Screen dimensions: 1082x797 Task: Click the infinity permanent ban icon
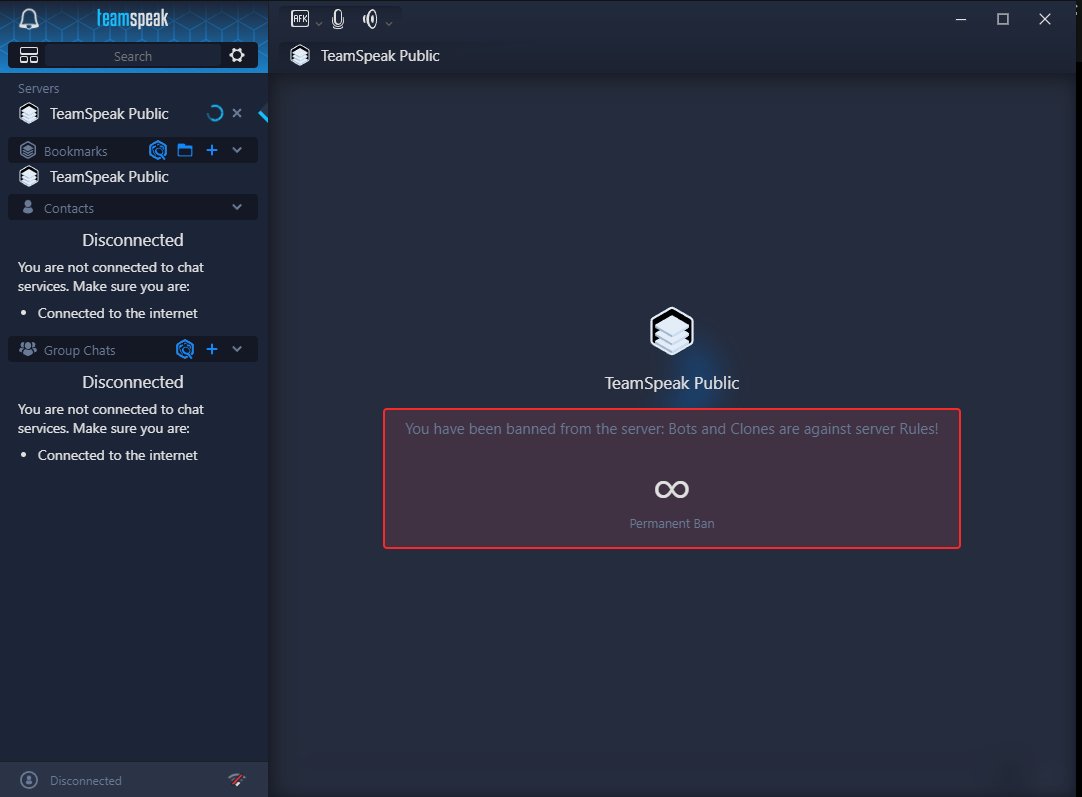(x=671, y=489)
